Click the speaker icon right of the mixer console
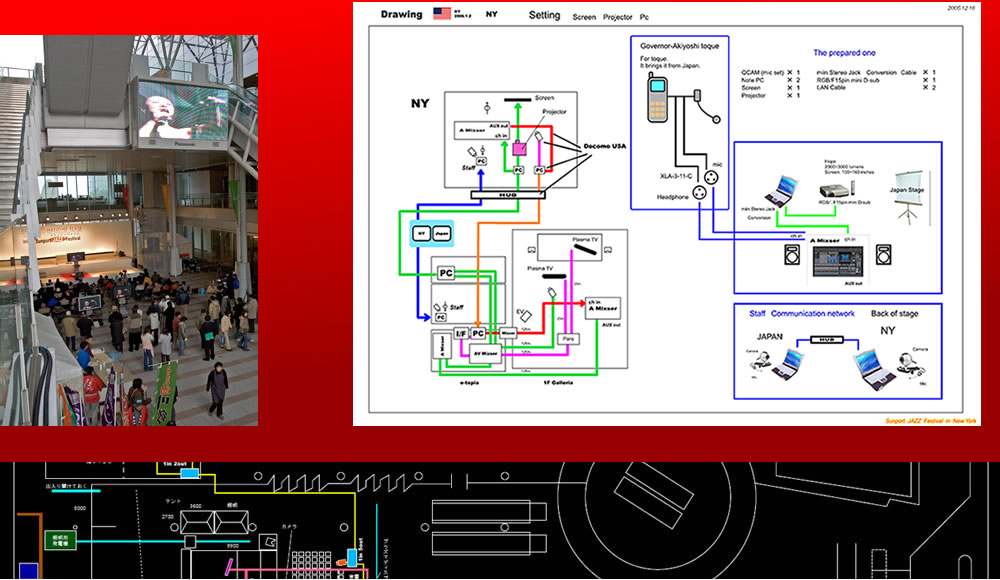The image size is (1000, 580). tap(883, 255)
